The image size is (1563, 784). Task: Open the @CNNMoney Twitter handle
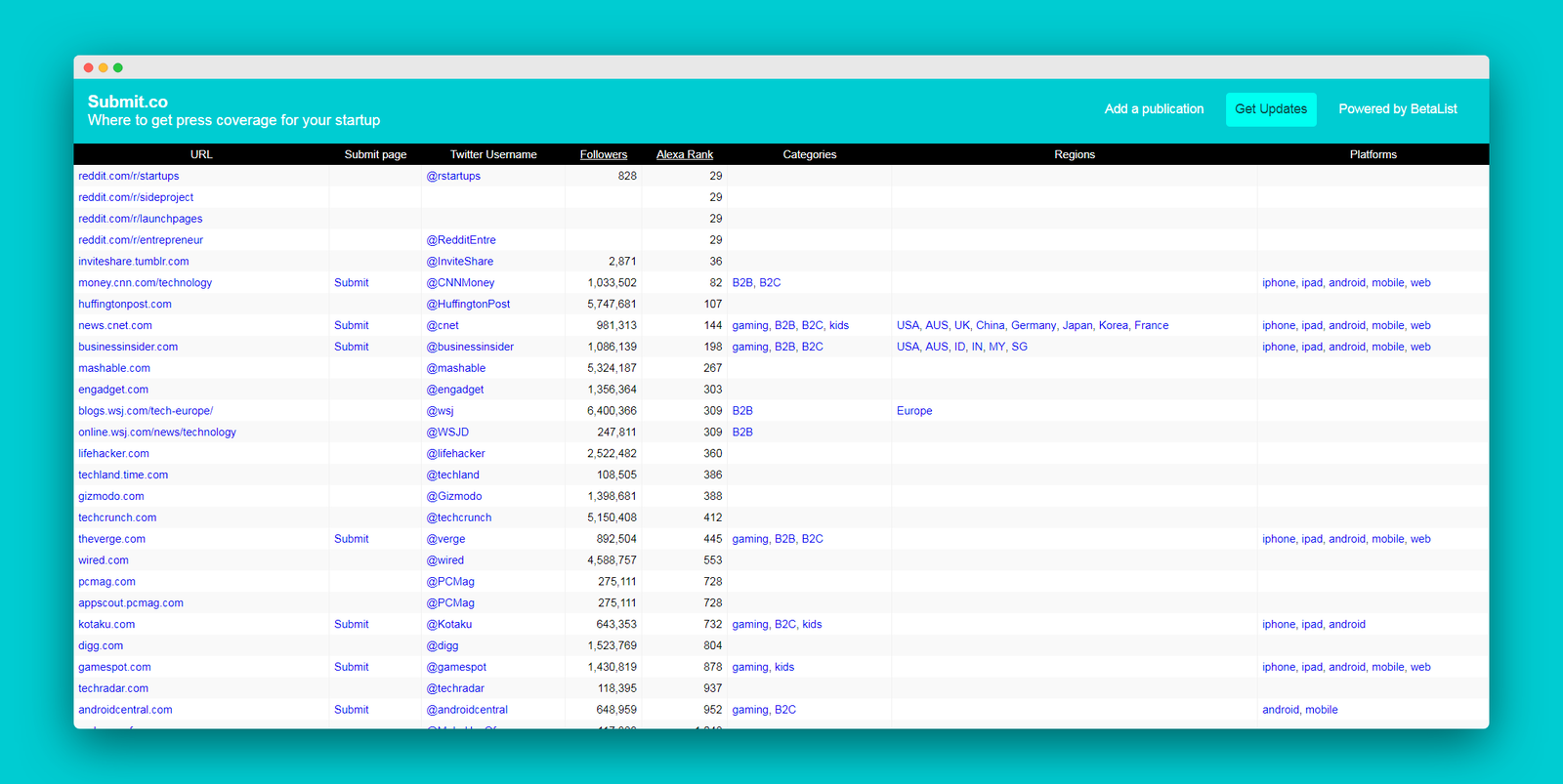tap(460, 283)
